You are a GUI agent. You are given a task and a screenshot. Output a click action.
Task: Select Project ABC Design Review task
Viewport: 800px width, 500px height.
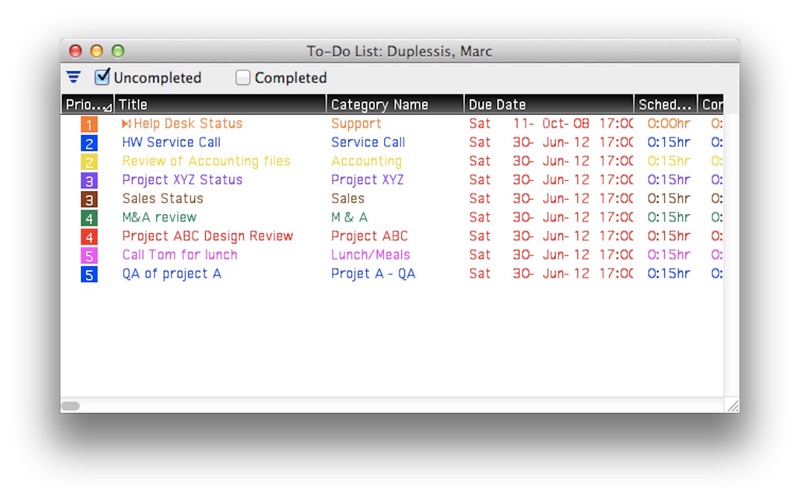(x=208, y=236)
